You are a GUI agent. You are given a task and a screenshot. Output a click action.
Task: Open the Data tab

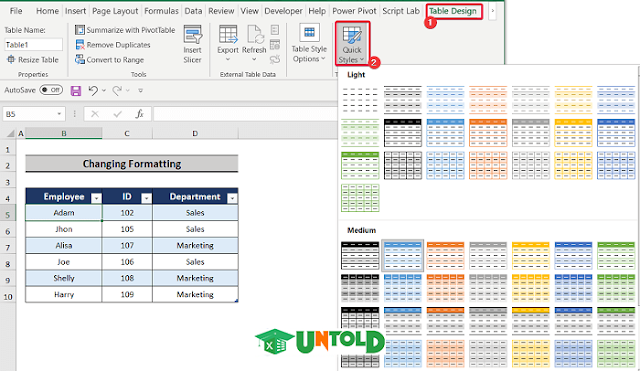tap(193, 11)
